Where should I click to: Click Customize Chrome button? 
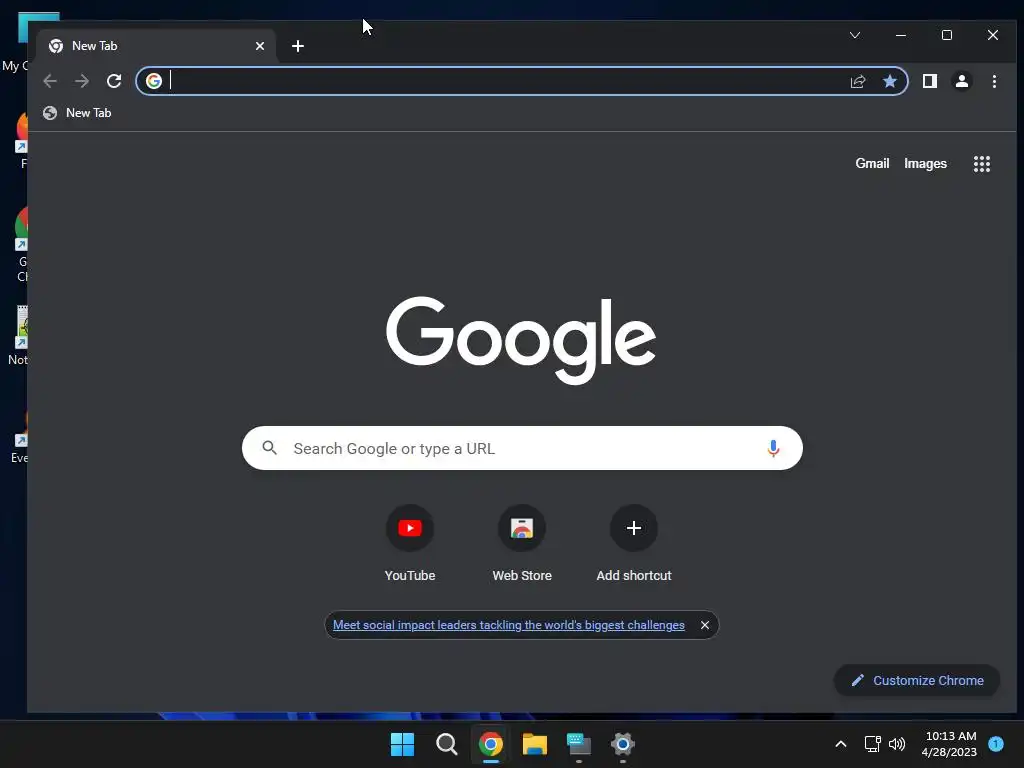(917, 680)
